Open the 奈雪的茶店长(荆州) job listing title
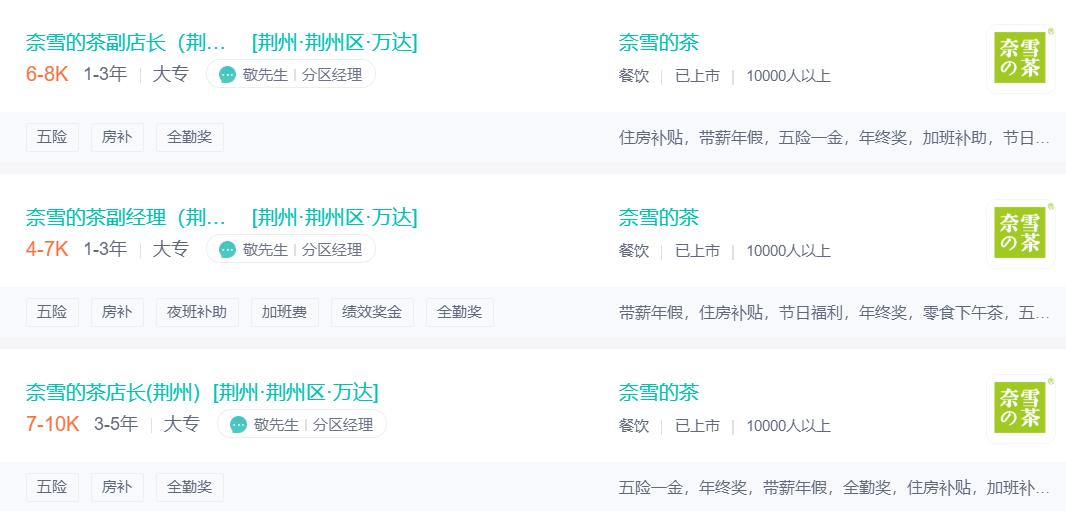 click(114, 392)
